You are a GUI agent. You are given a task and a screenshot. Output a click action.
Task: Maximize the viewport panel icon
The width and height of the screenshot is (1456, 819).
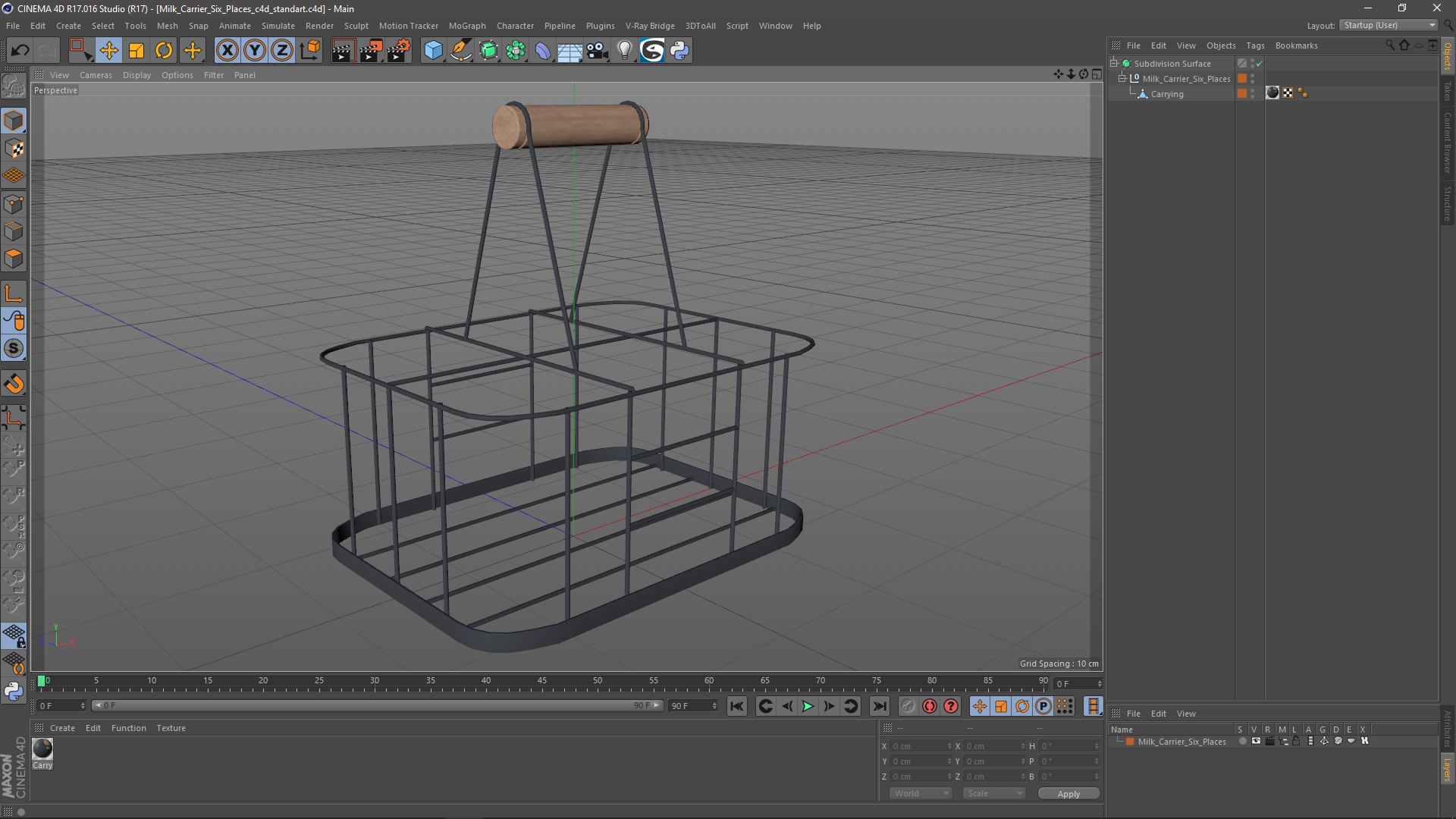[1097, 74]
